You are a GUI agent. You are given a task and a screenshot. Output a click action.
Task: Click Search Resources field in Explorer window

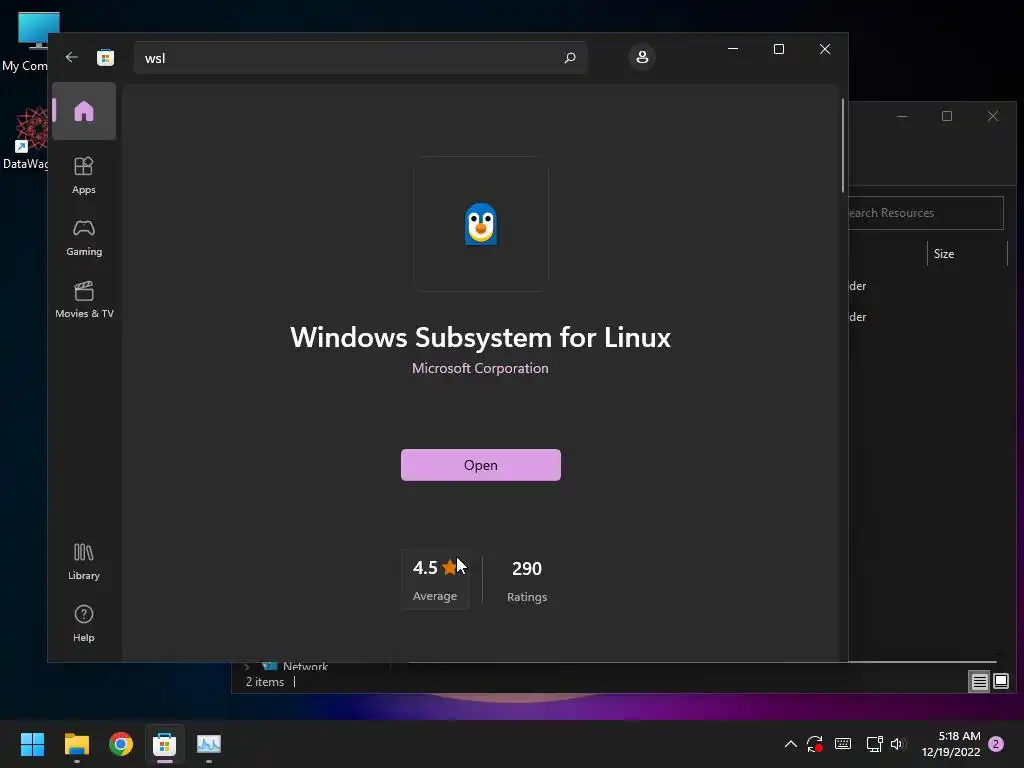point(925,213)
